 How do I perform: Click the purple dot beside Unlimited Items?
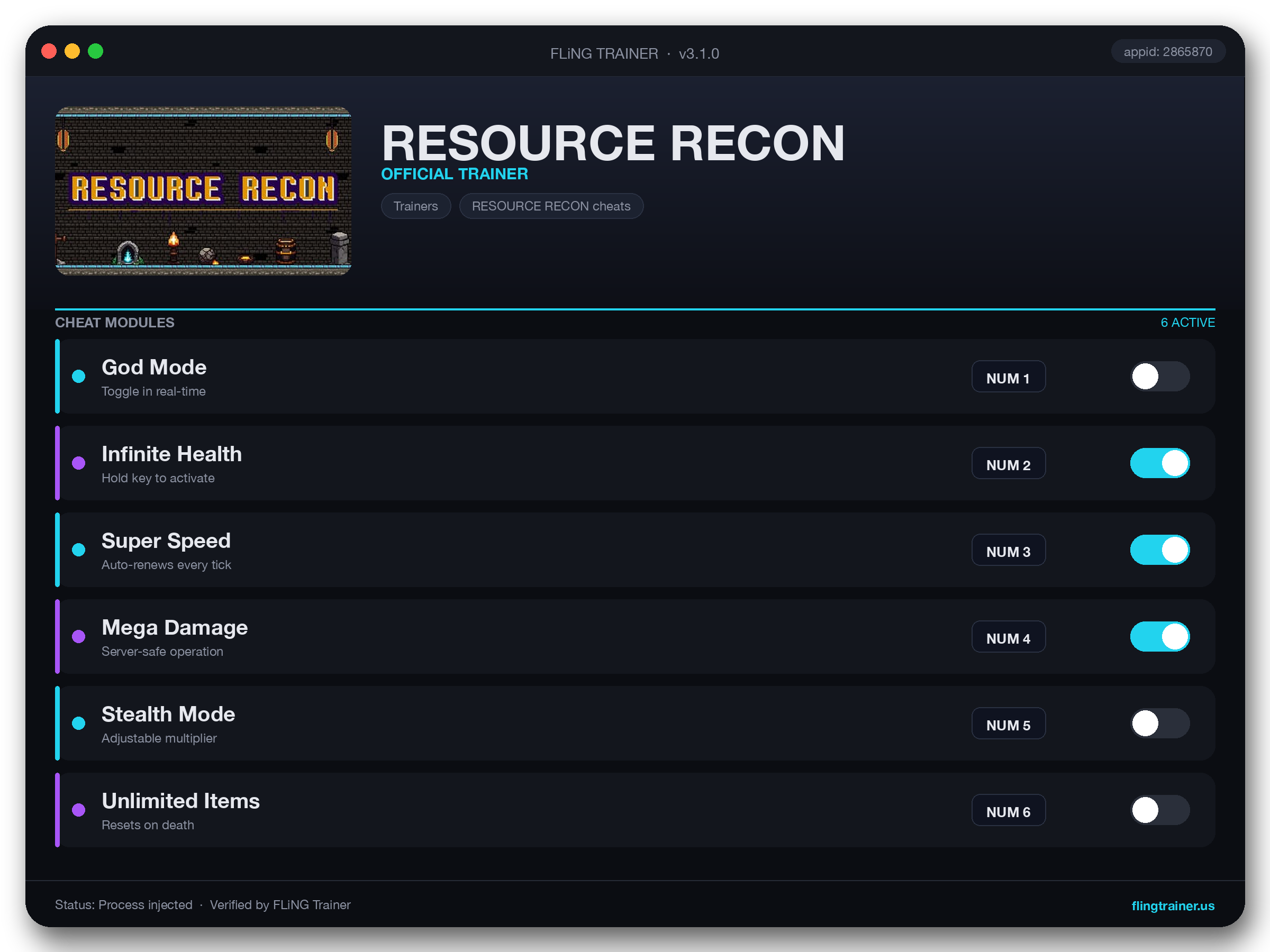[79, 810]
